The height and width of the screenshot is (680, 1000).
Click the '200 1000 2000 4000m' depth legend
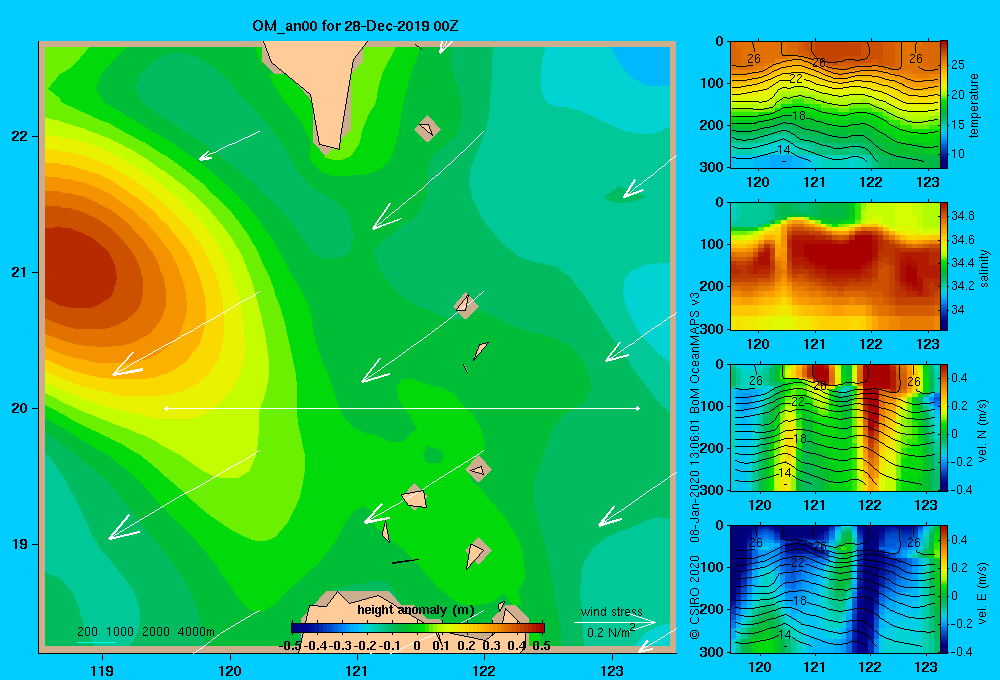tap(145, 632)
